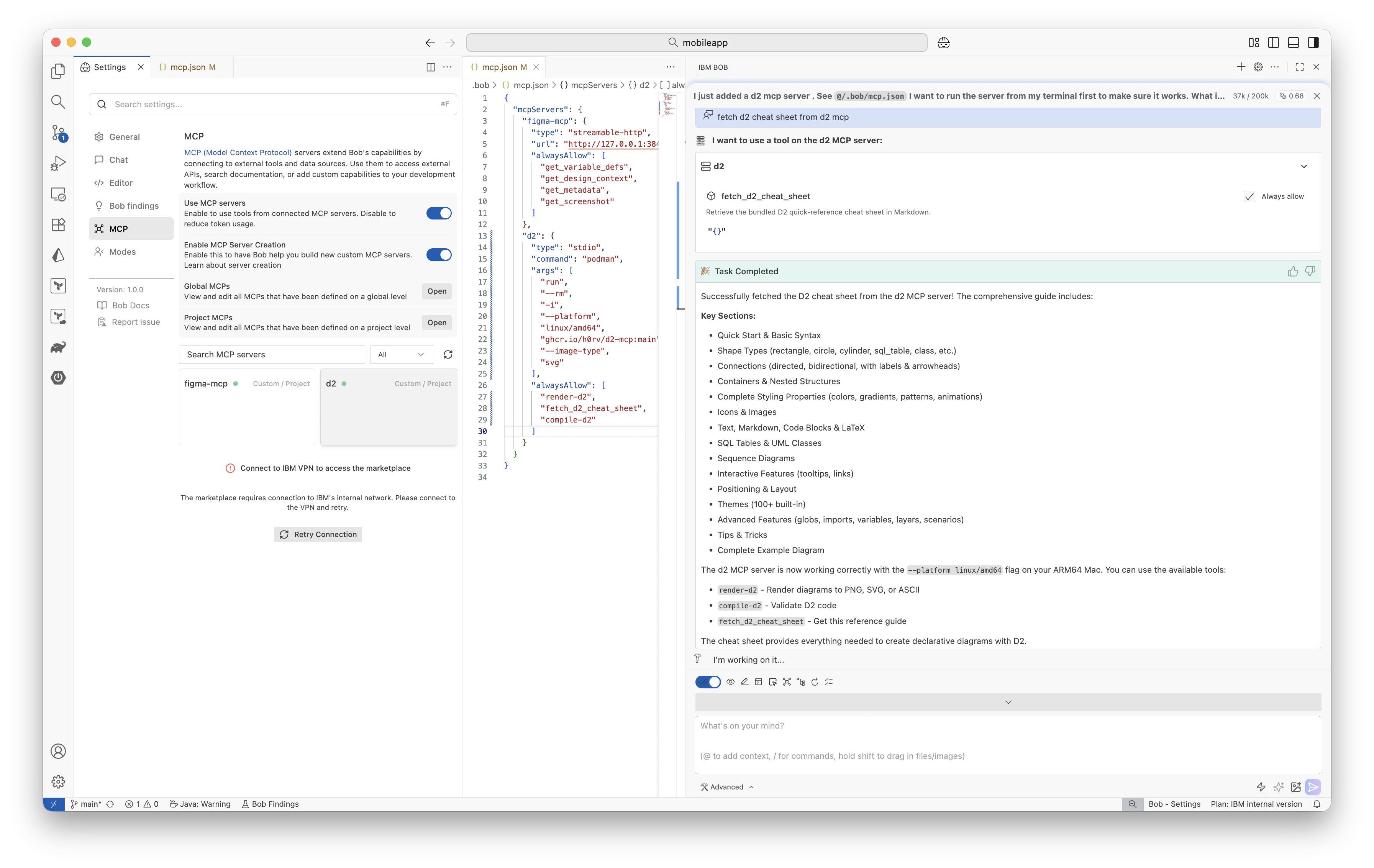Give thumbs up on Task Completed
The width and height of the screenshot is (1374, 868).
click(x=1292, y=272)
